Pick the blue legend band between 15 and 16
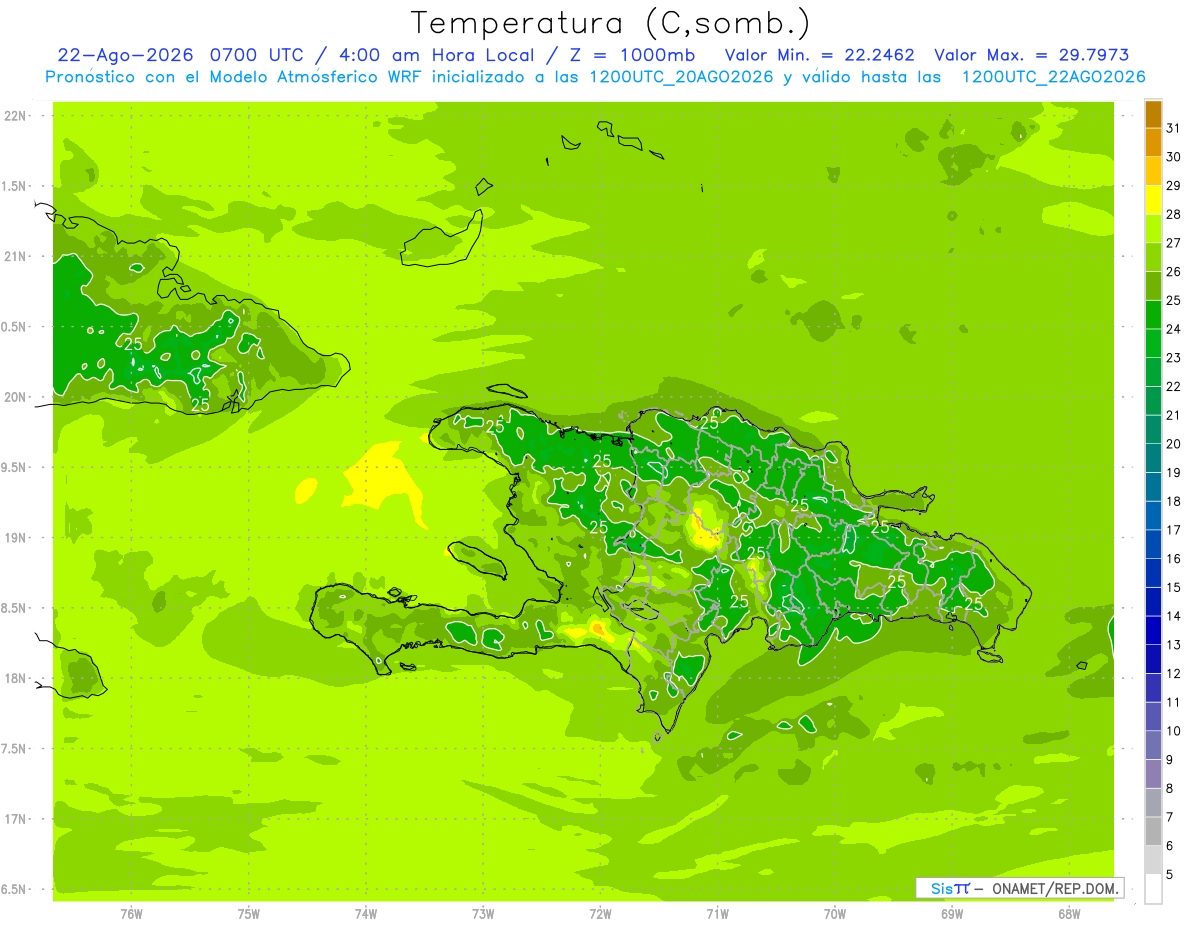 [1153, 574]
